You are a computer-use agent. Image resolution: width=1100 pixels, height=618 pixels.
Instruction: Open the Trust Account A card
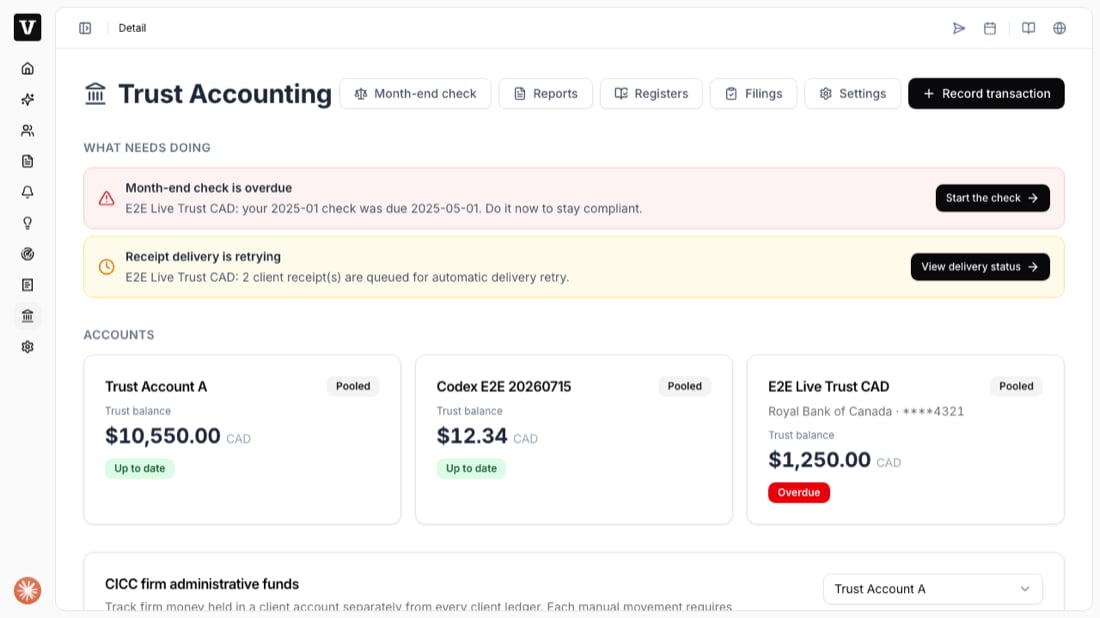click(x=242, y=439)
